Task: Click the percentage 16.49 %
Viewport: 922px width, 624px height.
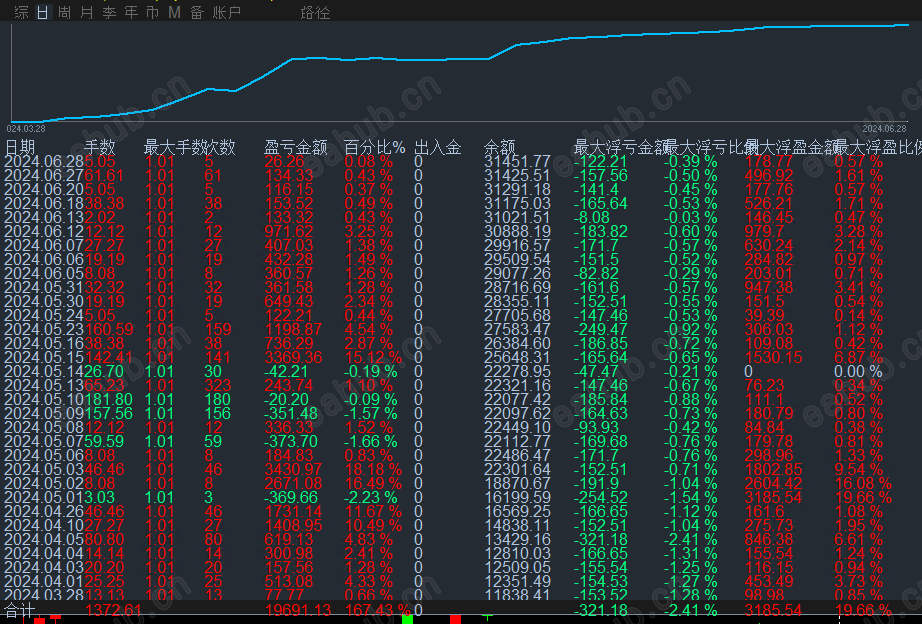Action: (373, 483)
